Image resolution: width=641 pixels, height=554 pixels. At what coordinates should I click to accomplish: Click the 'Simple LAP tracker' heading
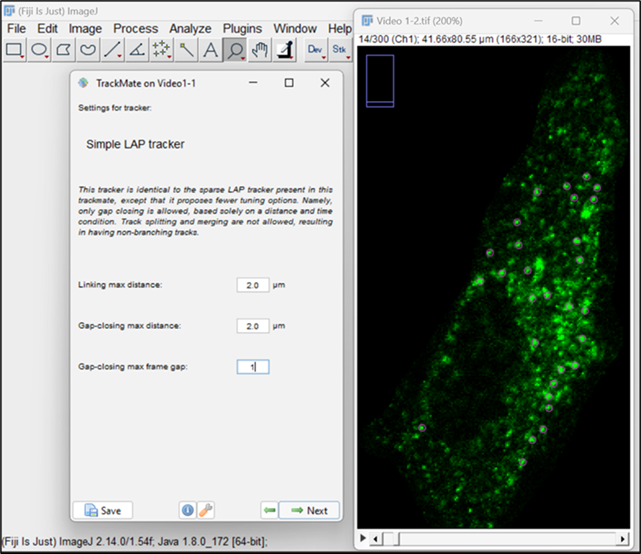pyautogui.click(x=135, y=144)
